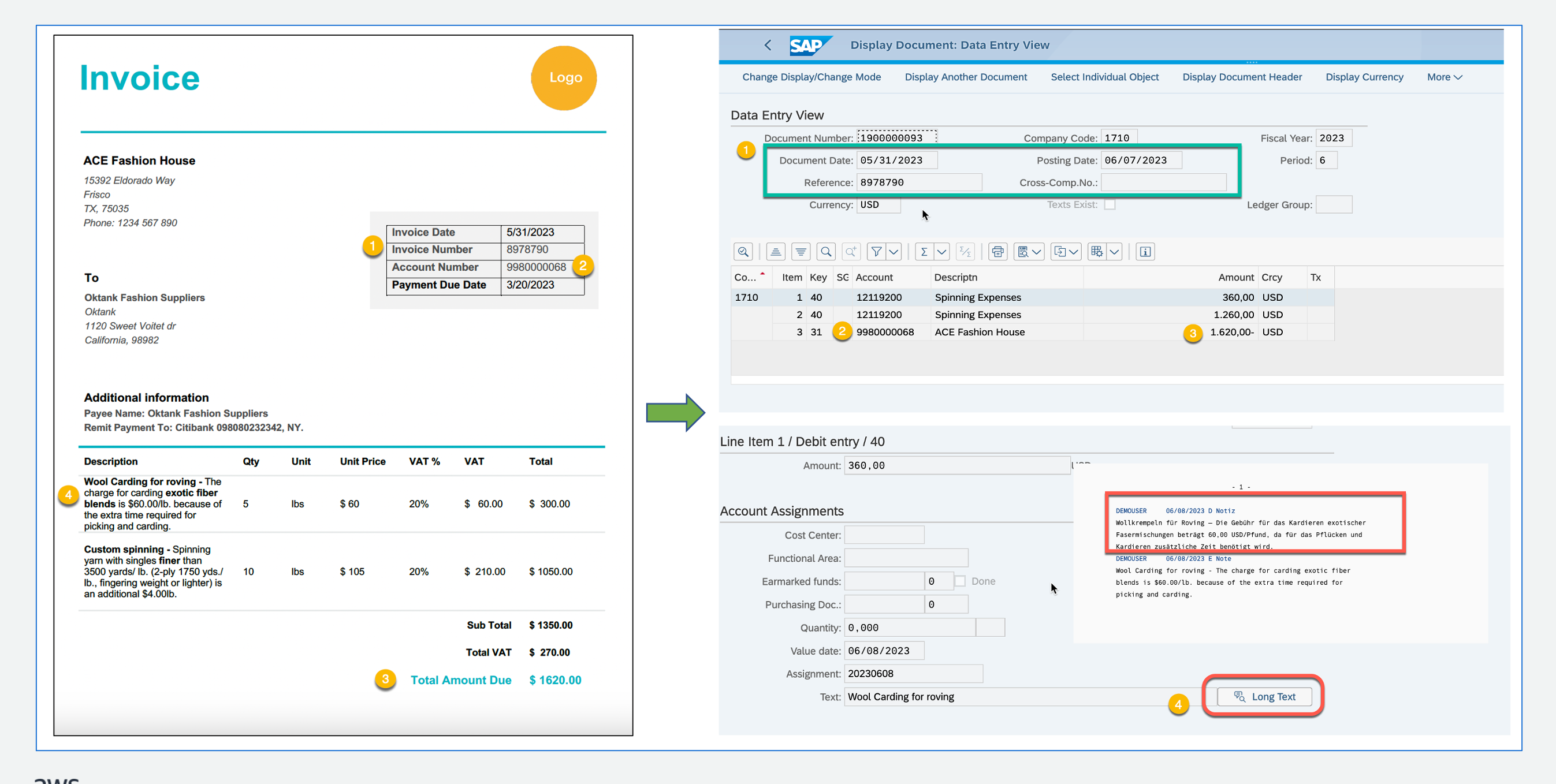Choose Display Another Document
This screenshot has width=1556, height=784.
(x=966, y=77)
